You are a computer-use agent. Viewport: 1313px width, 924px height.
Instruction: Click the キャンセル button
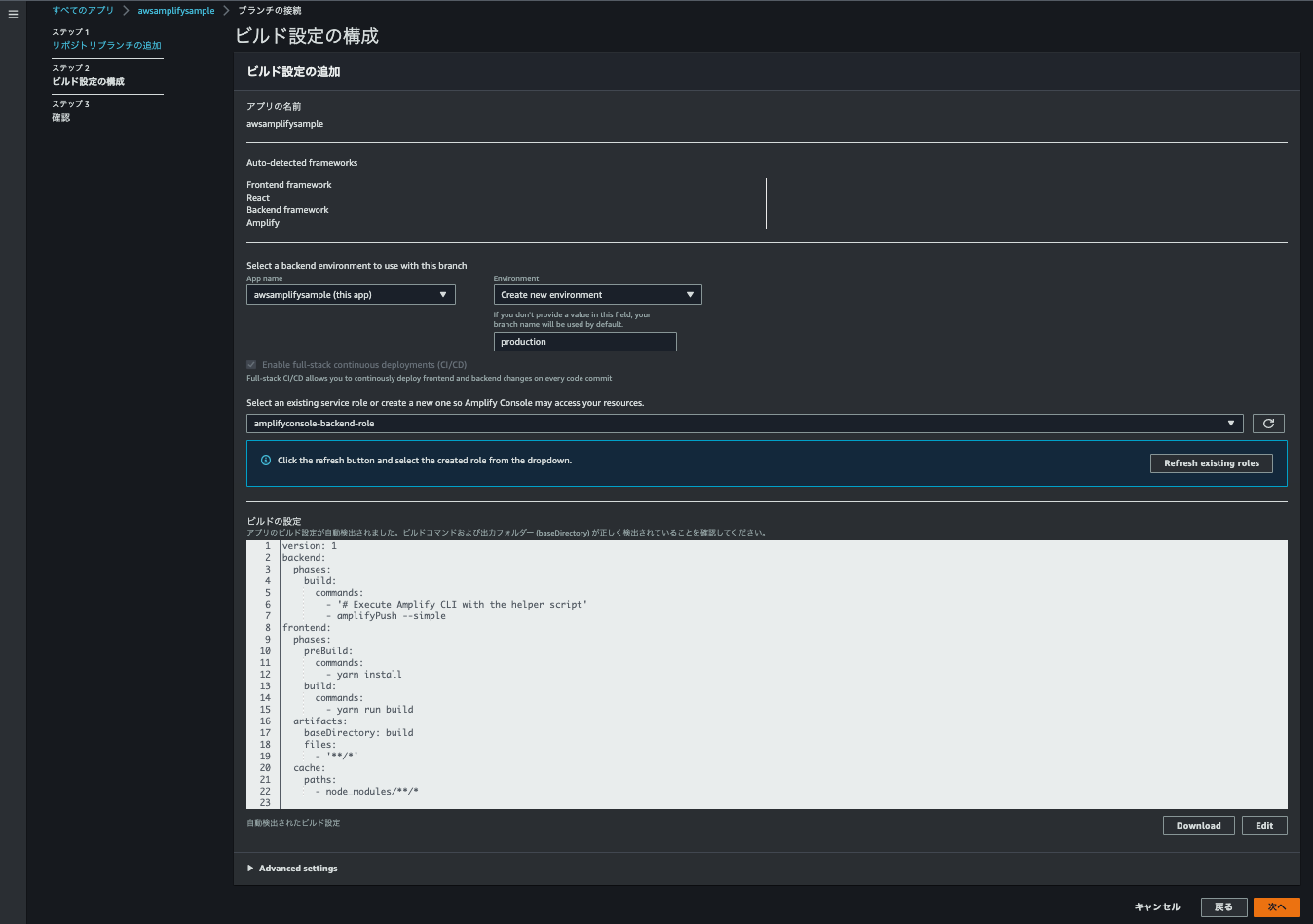pyautogui.click(x=1156, y=907)
